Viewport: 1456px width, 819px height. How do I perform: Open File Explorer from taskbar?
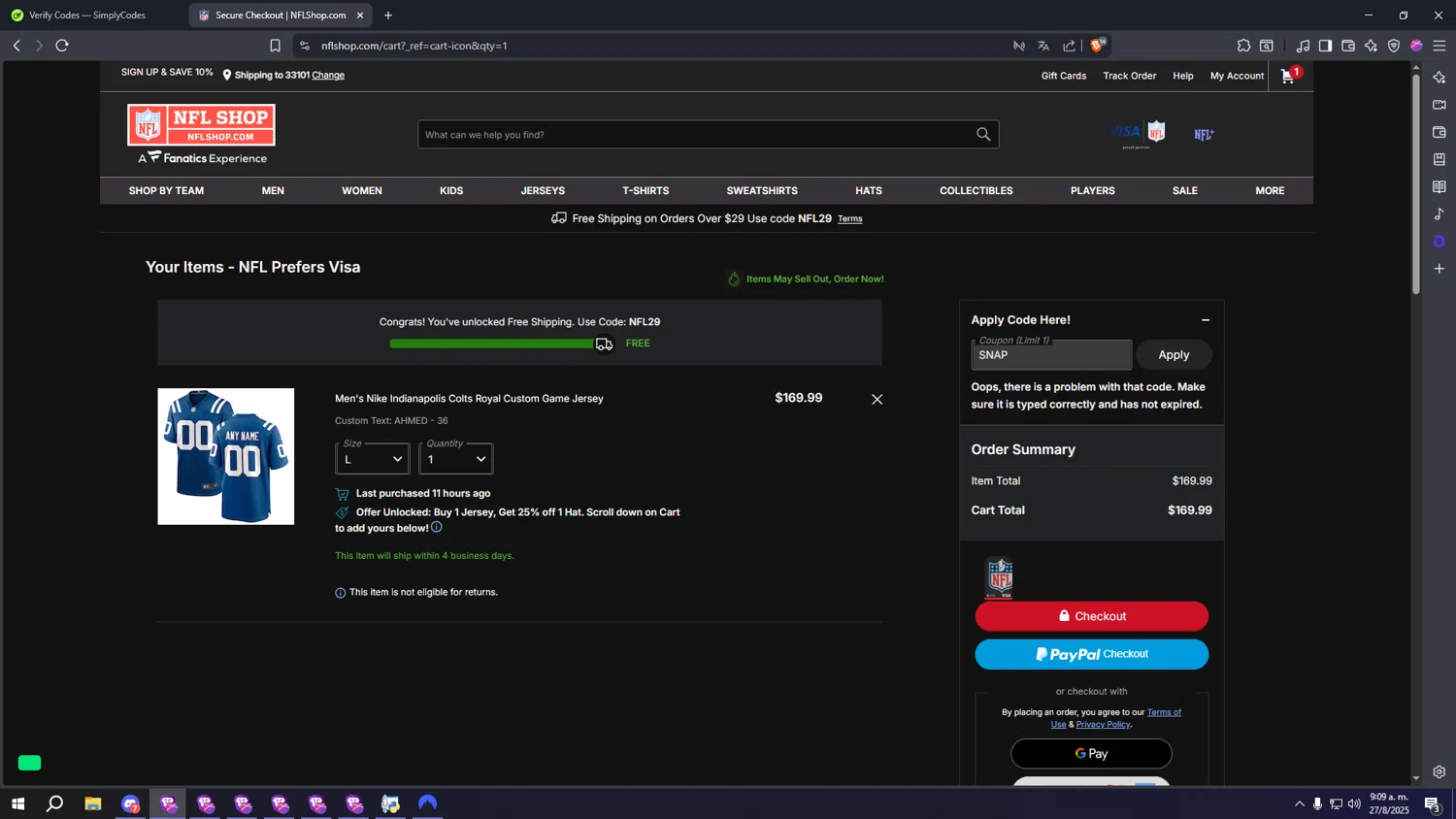point(93,803)
